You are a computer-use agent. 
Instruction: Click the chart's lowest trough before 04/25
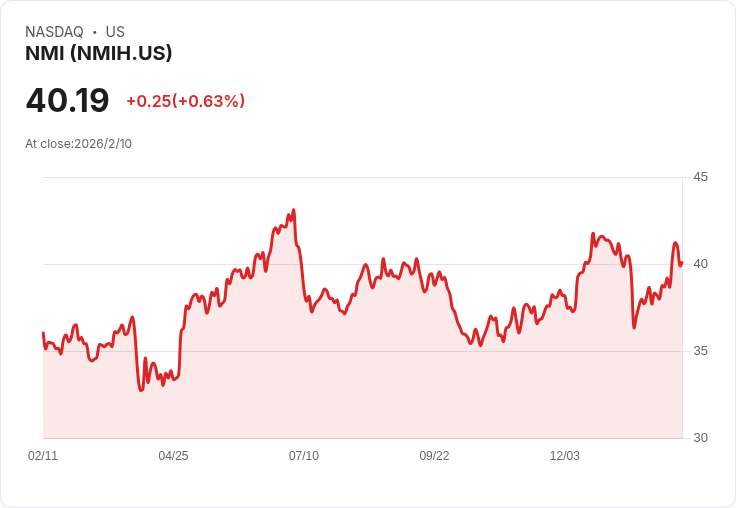pos(141,390)
